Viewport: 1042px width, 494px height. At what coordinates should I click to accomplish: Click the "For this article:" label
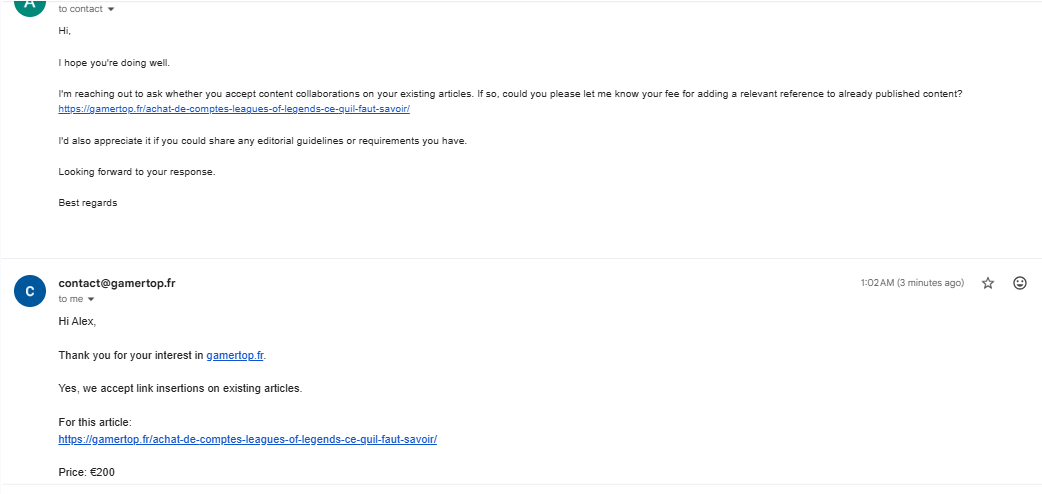tap(95, 422)
